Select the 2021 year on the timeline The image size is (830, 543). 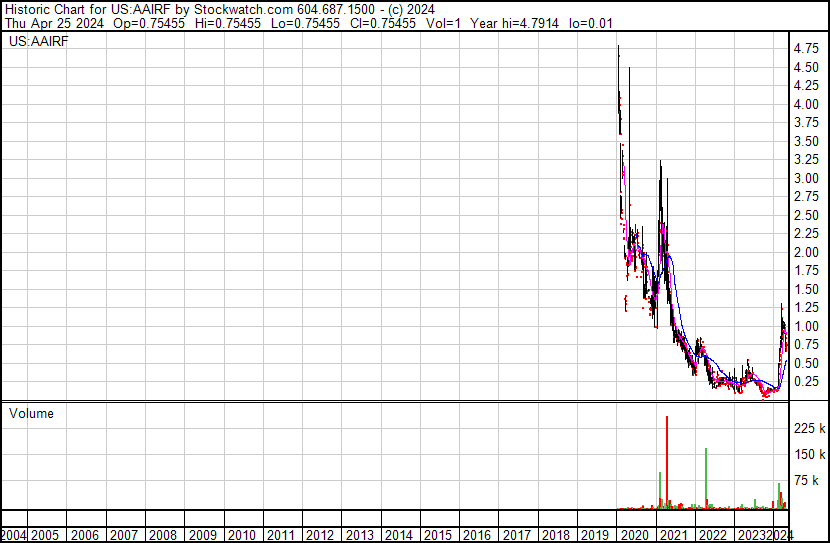tap(671, 535)
